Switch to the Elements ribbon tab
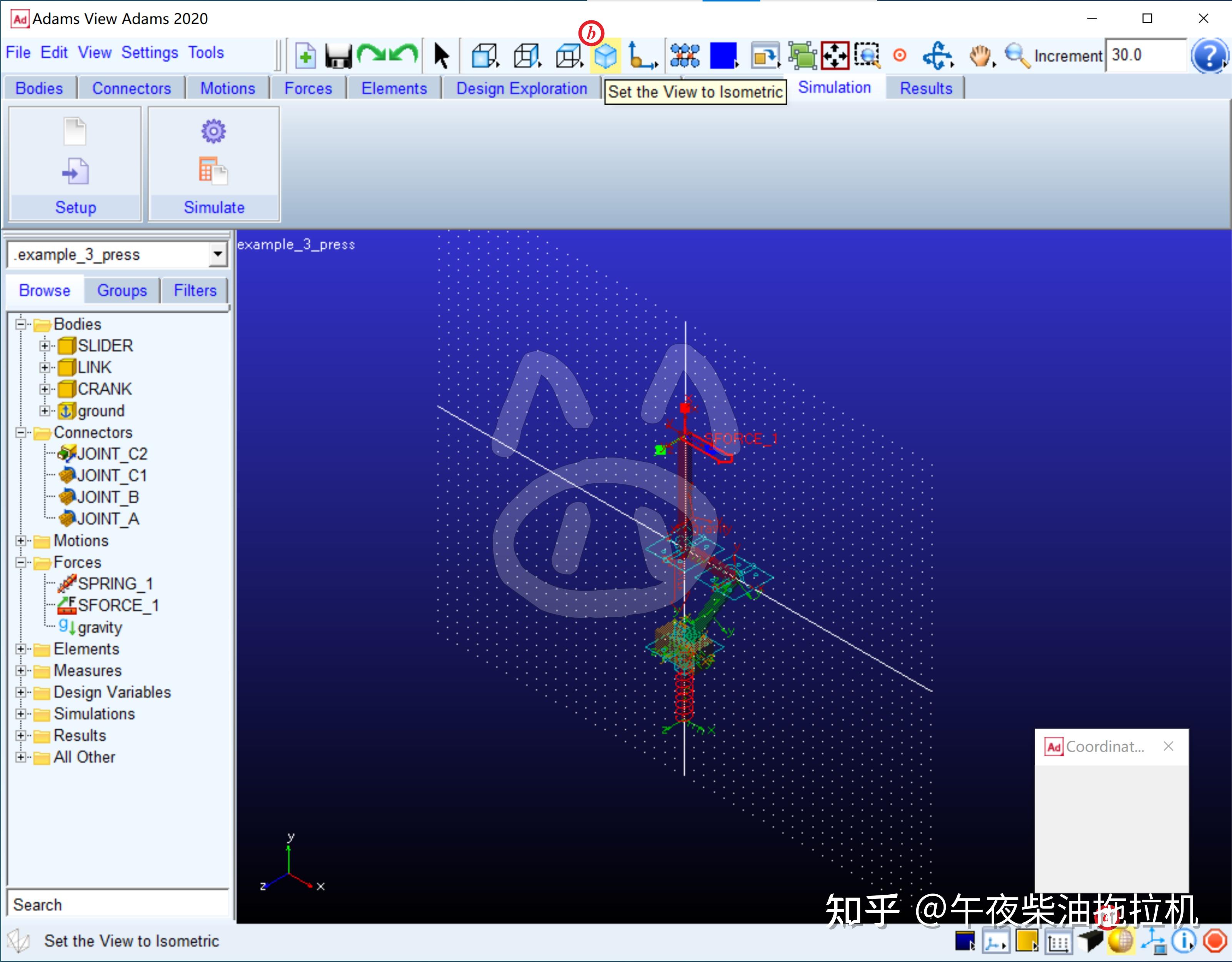Screen dimensions: 1232x962 [x=394, y=89]
